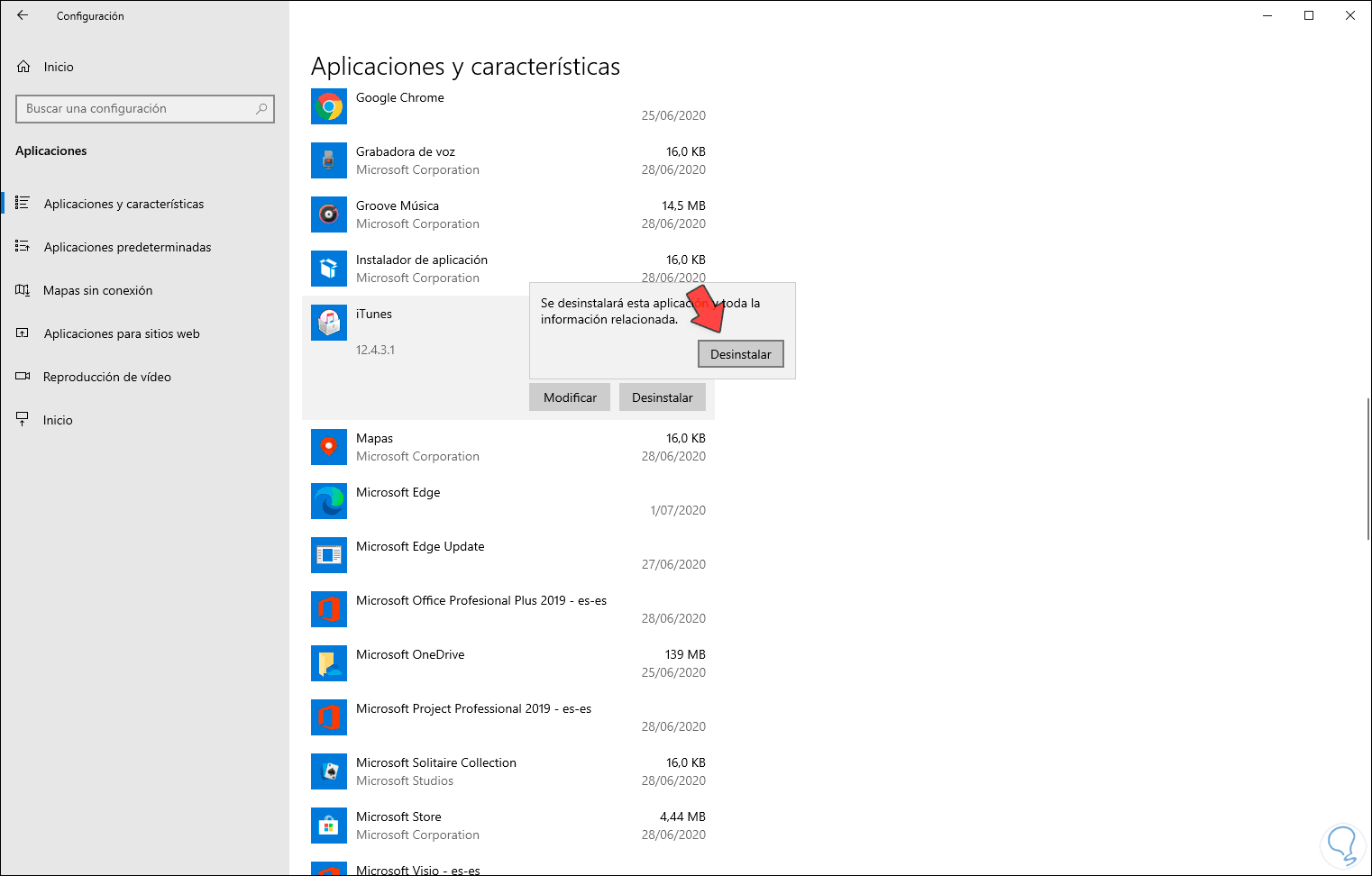Select the Microsoft OneDrive app name
The image size is (1372, 876).
point(410,654)
